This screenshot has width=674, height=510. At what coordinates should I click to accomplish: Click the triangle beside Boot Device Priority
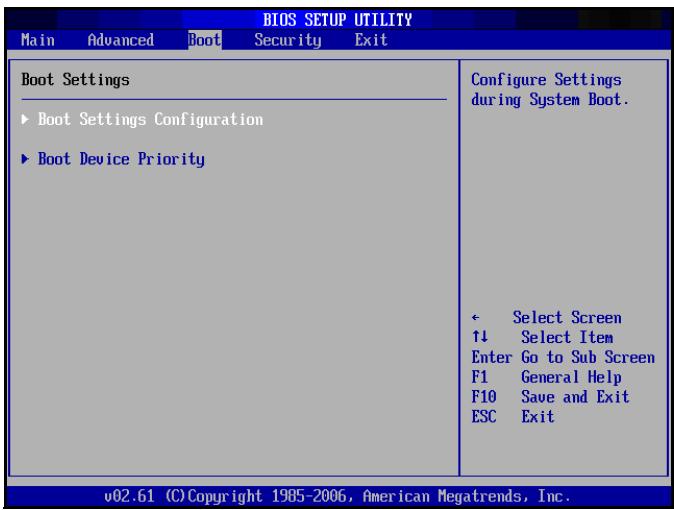25,159
